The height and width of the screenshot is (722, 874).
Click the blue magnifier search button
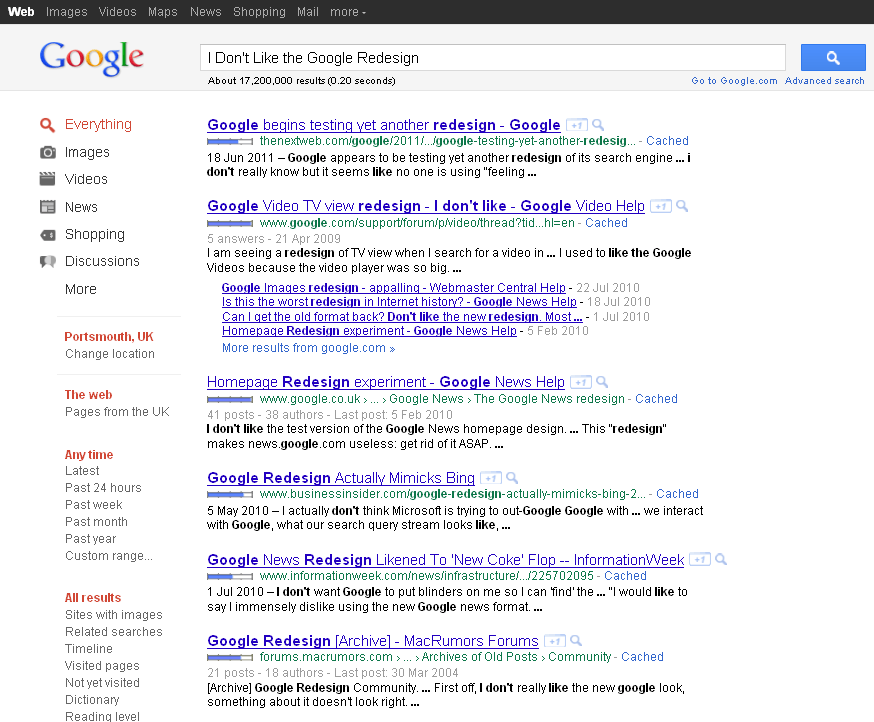tap(833, 57)
